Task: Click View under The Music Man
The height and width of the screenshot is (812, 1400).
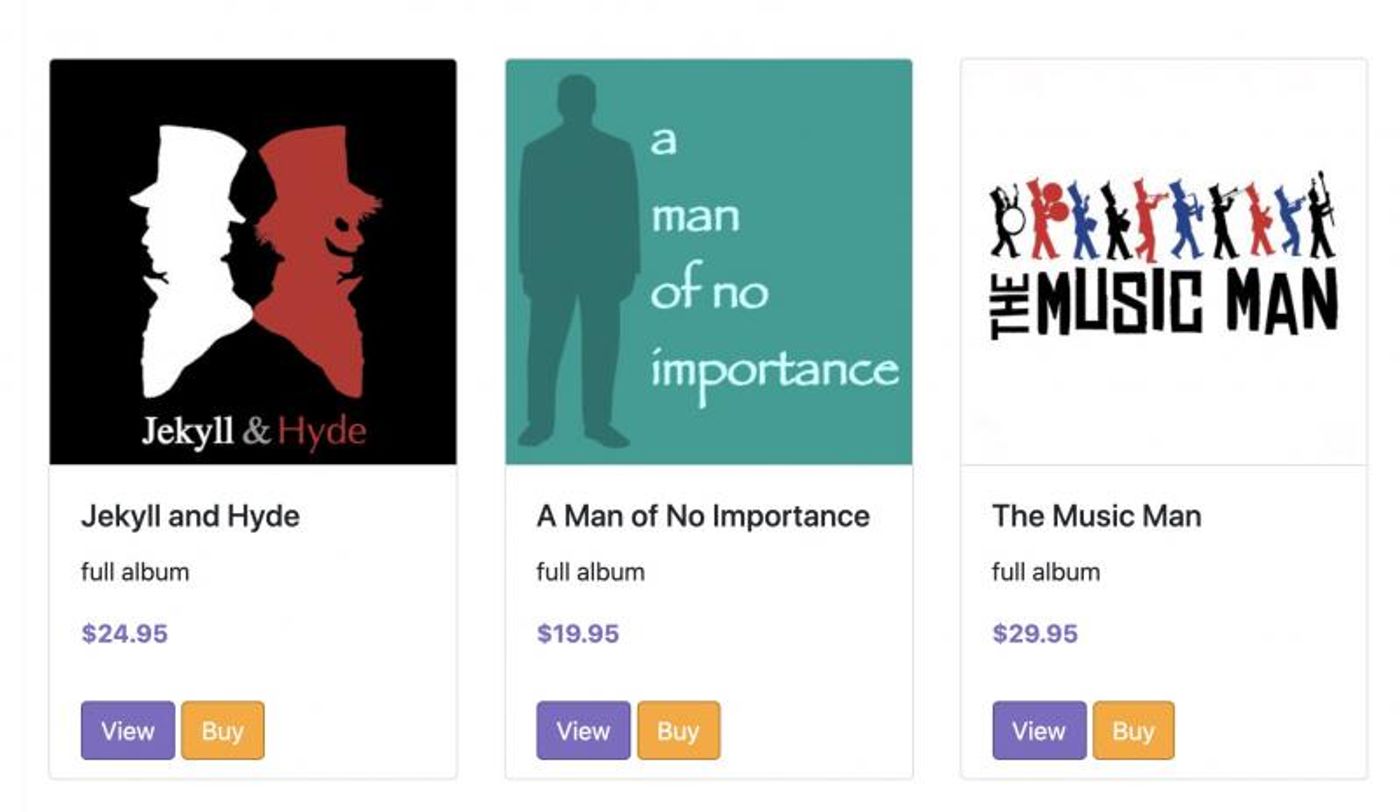Action: tap(1039, 730)
